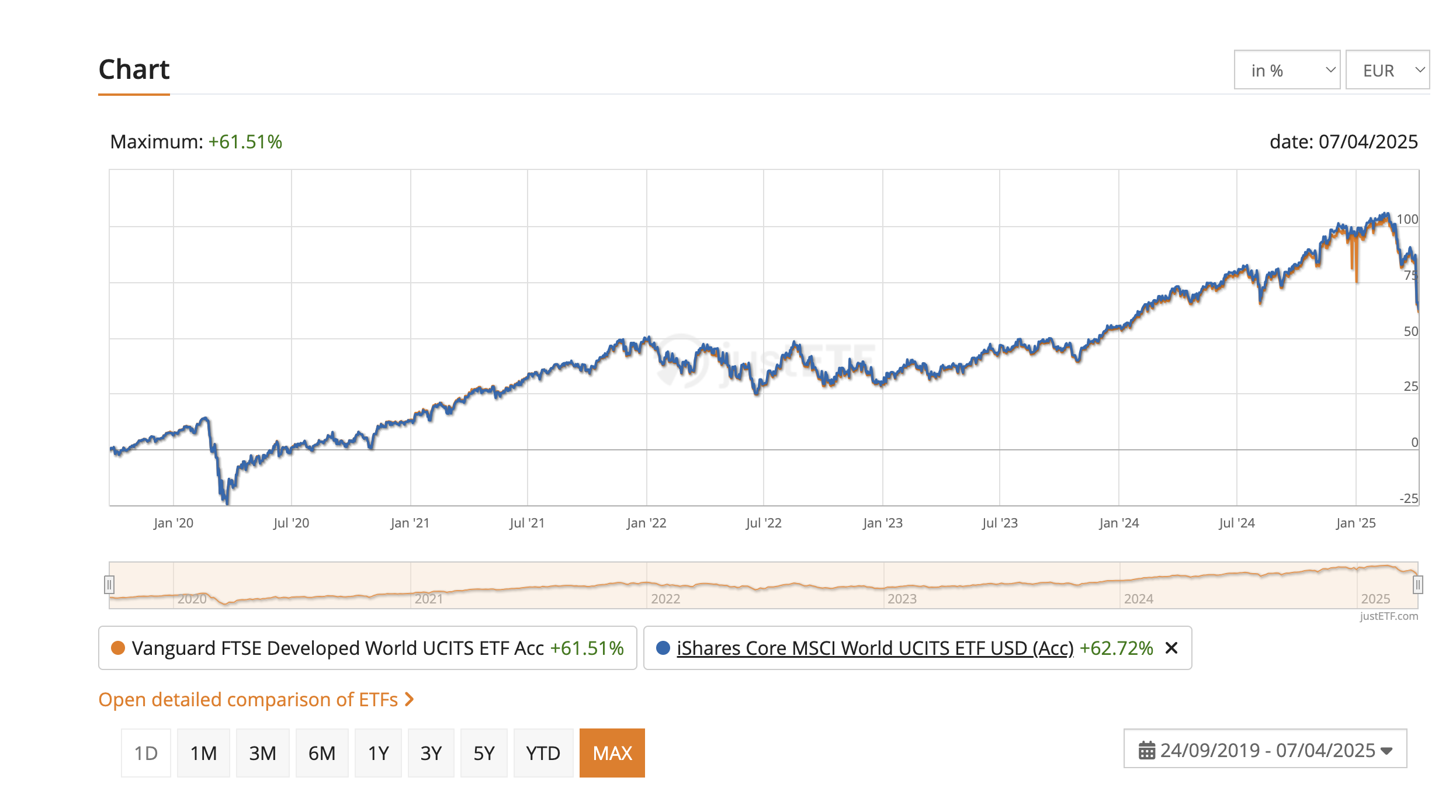This screenshot has height=812, width=1456.
Task: Switch chart to the 6M range
Action: click(322, 753)
